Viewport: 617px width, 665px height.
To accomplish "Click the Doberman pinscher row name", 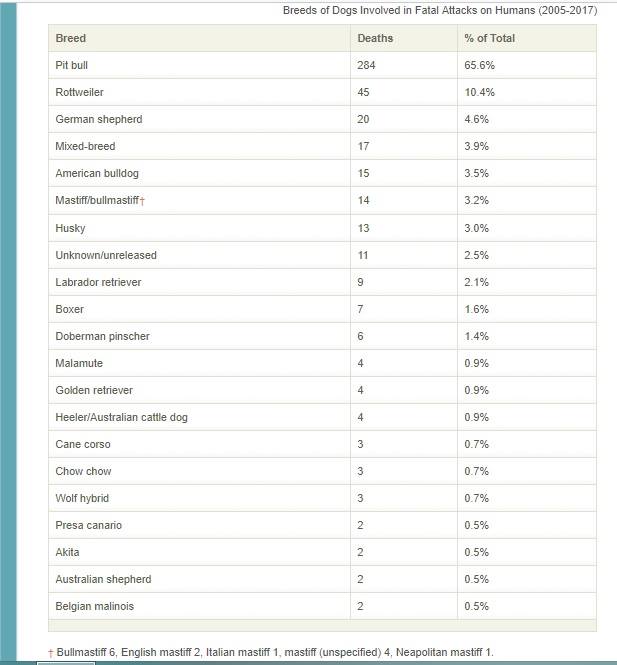I will pyautogui.click(x=102, y=336).
